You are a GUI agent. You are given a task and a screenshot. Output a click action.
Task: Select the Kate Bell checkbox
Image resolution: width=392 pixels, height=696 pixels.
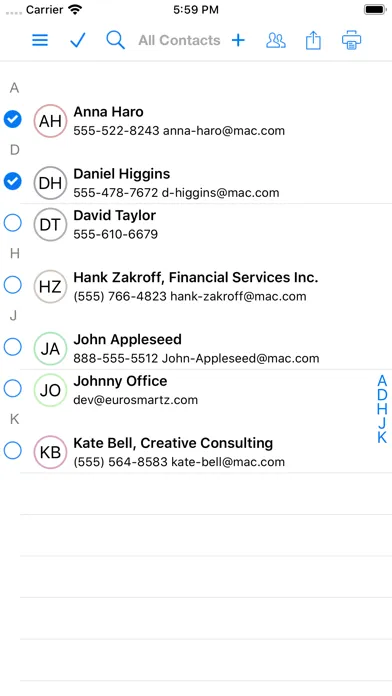click(12, 450)
